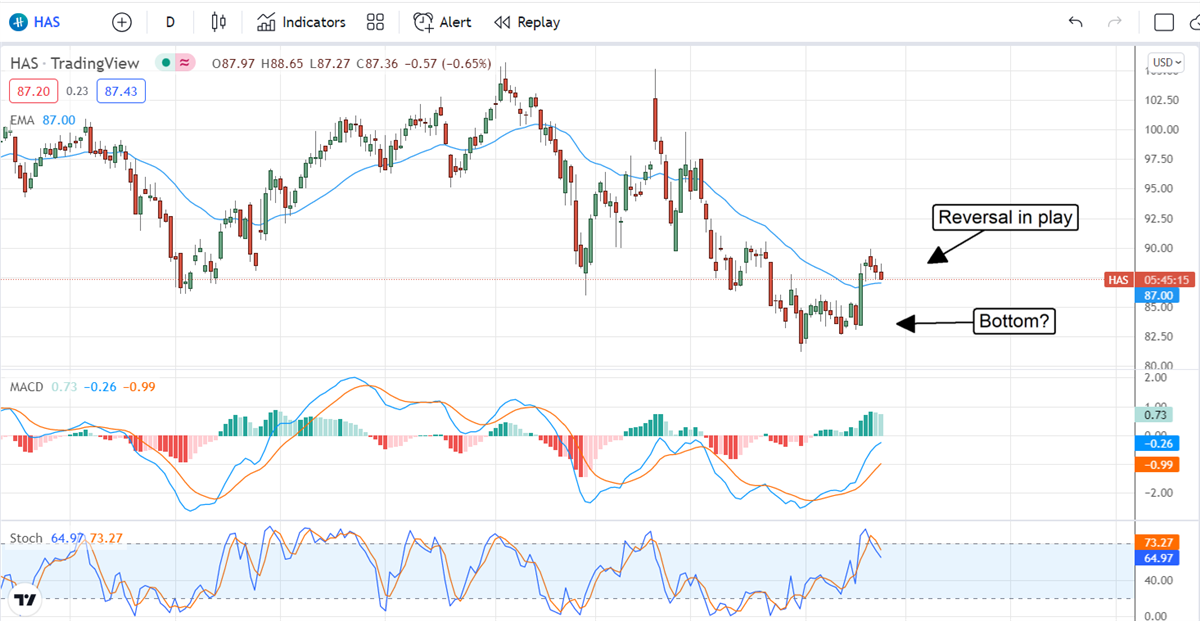Expand the MACD indicator legend
The width and height of the screenshot is (1200, 621).
click(x=26, y=386)
